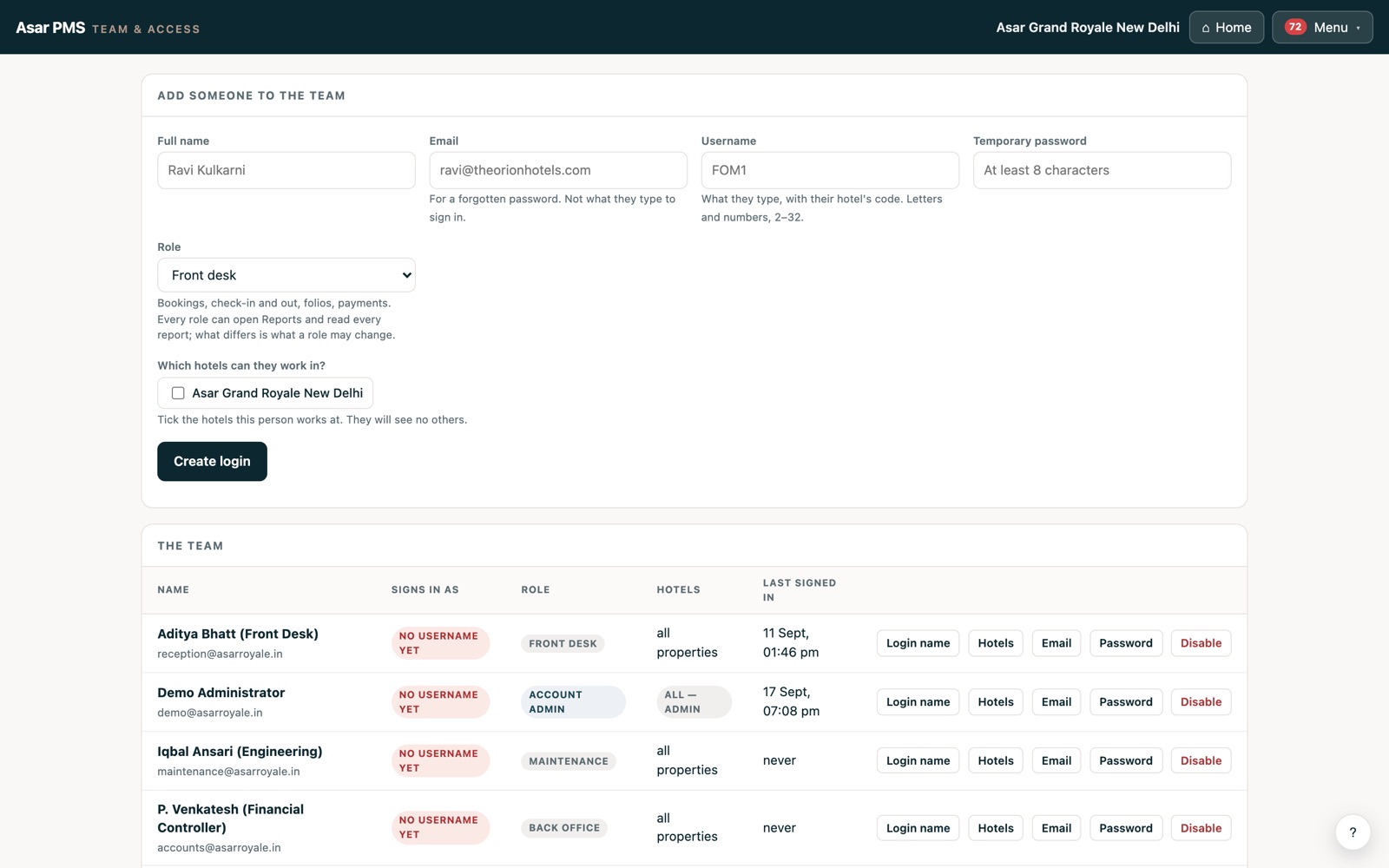Focus the Email input field
This screenshot has height=868, width=1389.
558,170
